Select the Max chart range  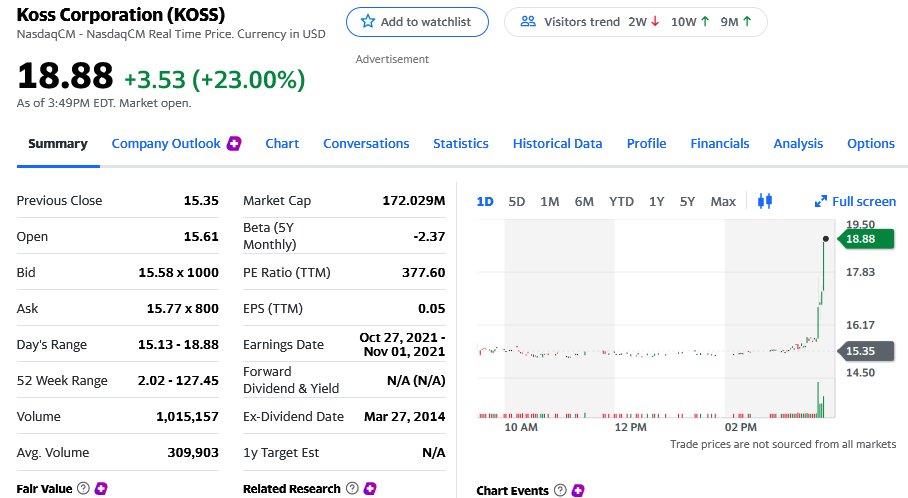click(723, 202)
